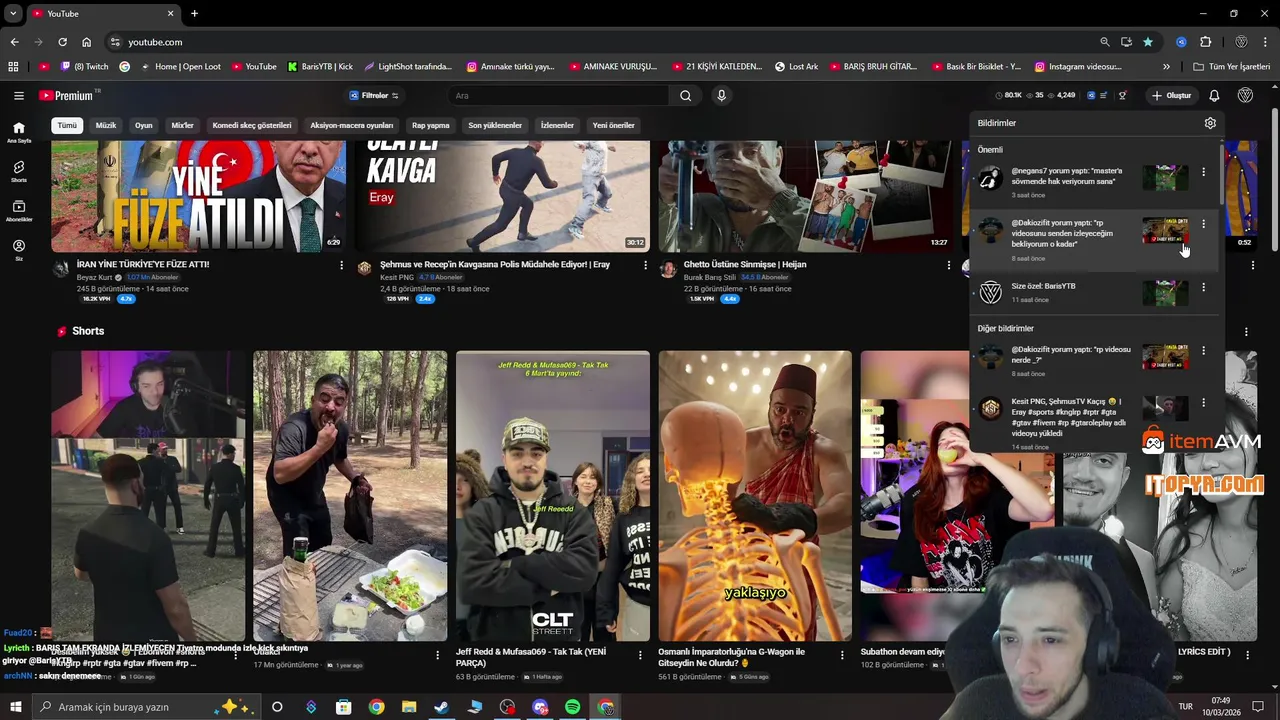Open the Lost Ark bookmark

[796, 67]
